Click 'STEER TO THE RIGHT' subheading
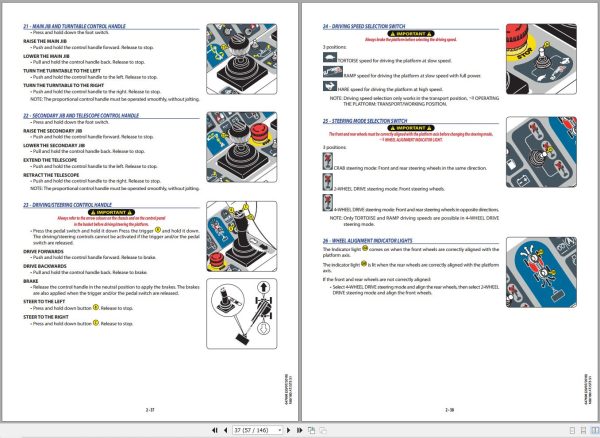The image size is (600, 438). click(x=46, y=317)
